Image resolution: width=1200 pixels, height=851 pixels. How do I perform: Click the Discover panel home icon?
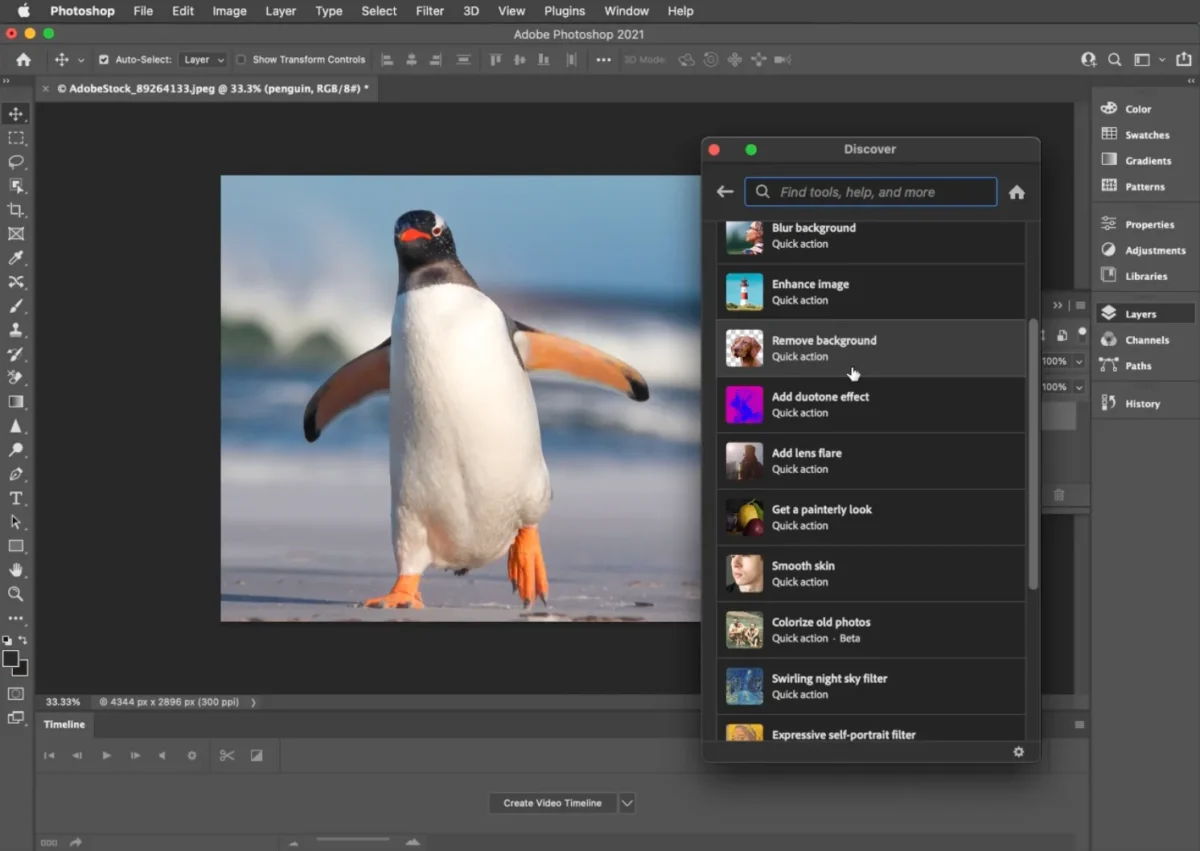click(x=1017, y=192)
